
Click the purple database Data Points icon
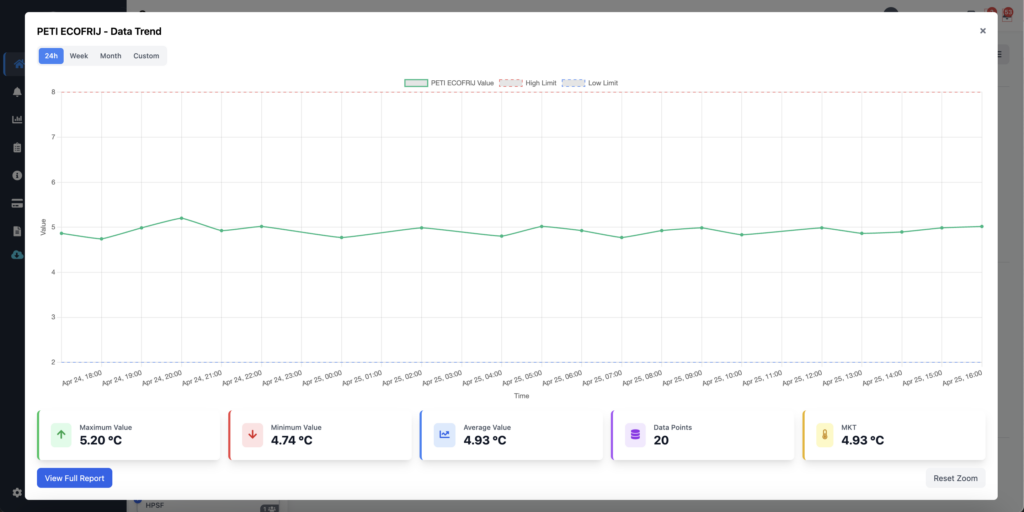pyautogui.click(x=635, y=435)
